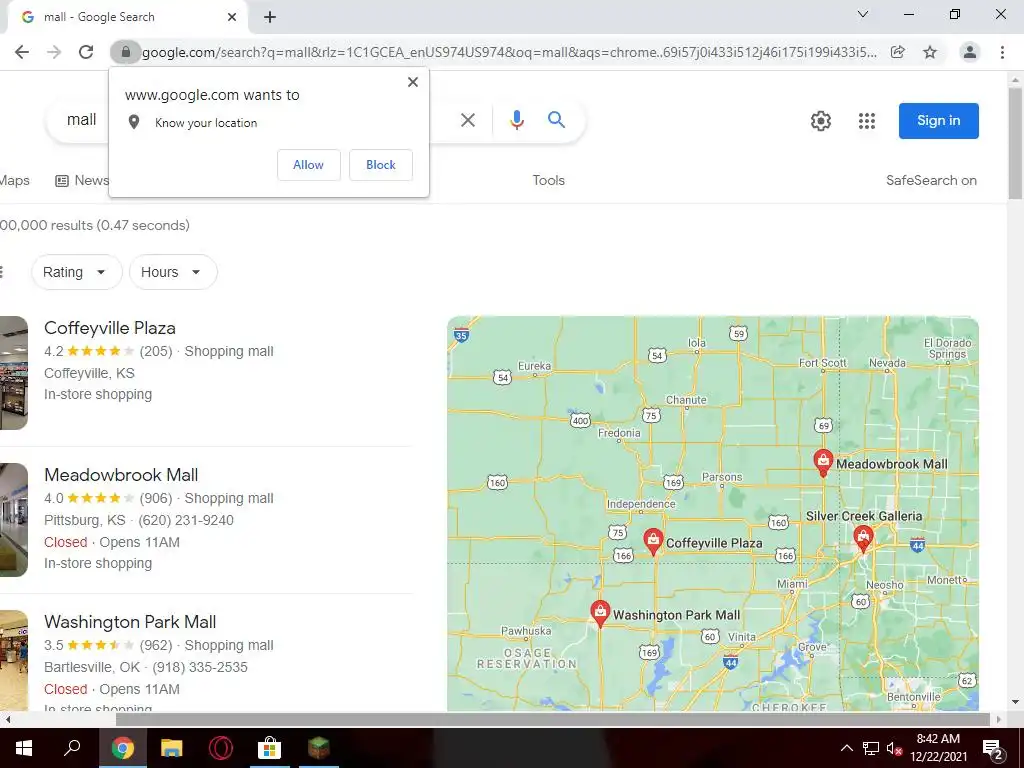Clear the search box text
1024x768 pixels.
pos(468,120)
